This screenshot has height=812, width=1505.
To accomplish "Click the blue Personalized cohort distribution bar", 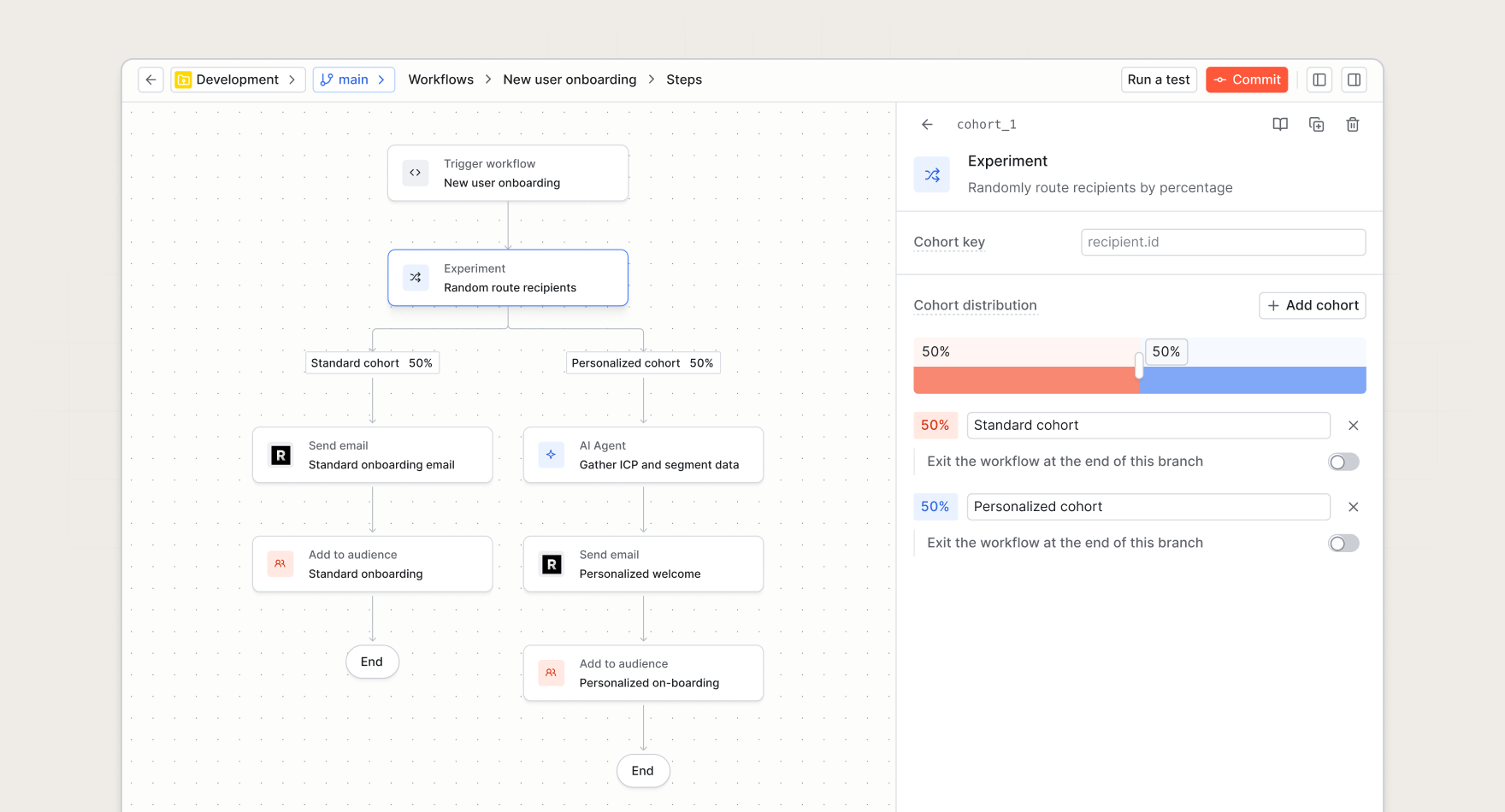I will (1253, 380).
